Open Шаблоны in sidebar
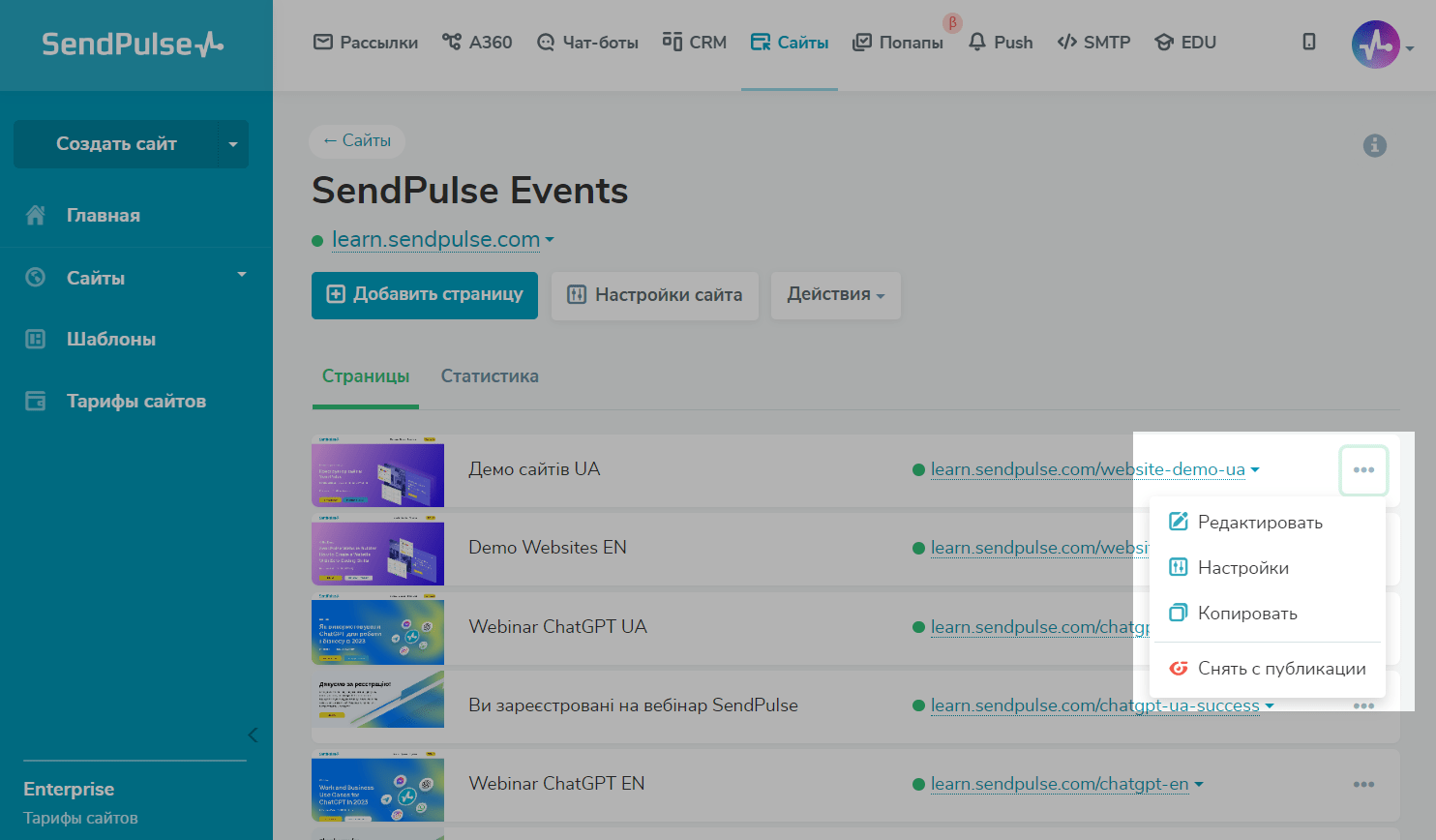 pyautogui.click(x=111, y=340)
